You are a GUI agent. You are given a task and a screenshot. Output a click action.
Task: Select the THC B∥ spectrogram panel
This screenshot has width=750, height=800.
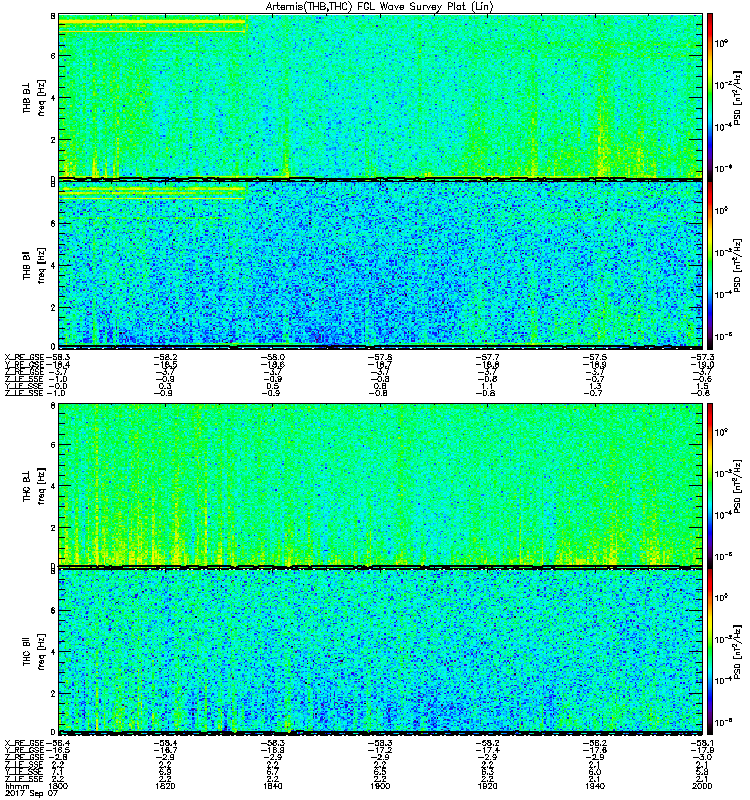pyautogui.click(x=381, y=651)
